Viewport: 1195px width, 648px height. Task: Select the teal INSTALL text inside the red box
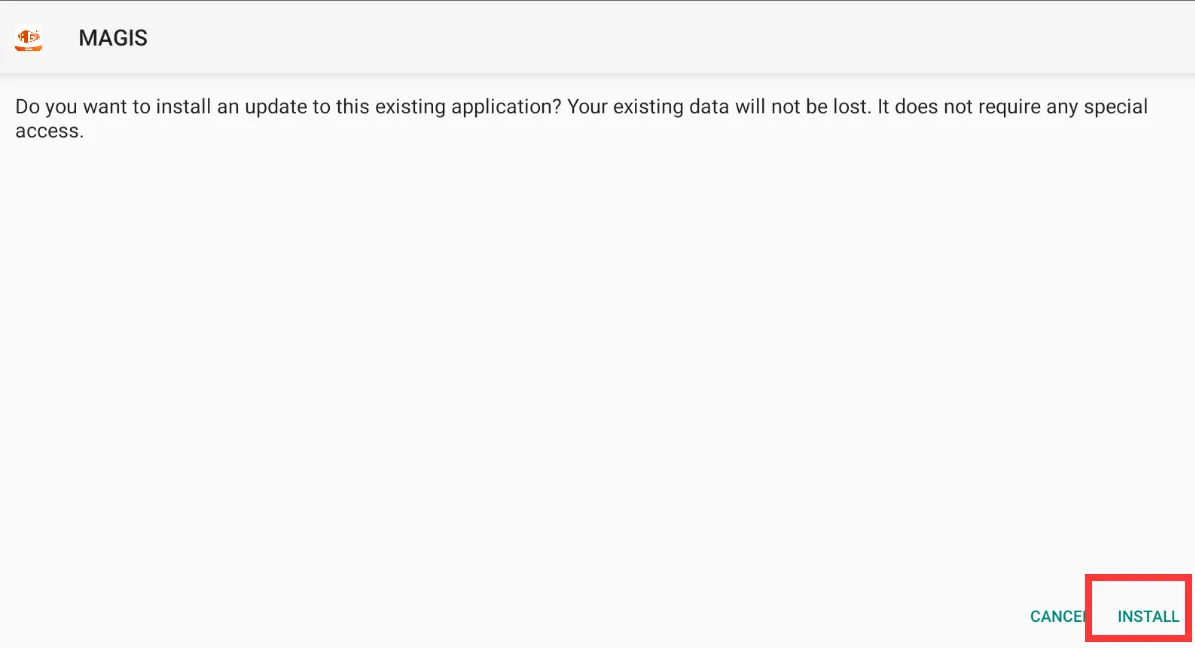pyautogui.click(x=1148, y=617)
